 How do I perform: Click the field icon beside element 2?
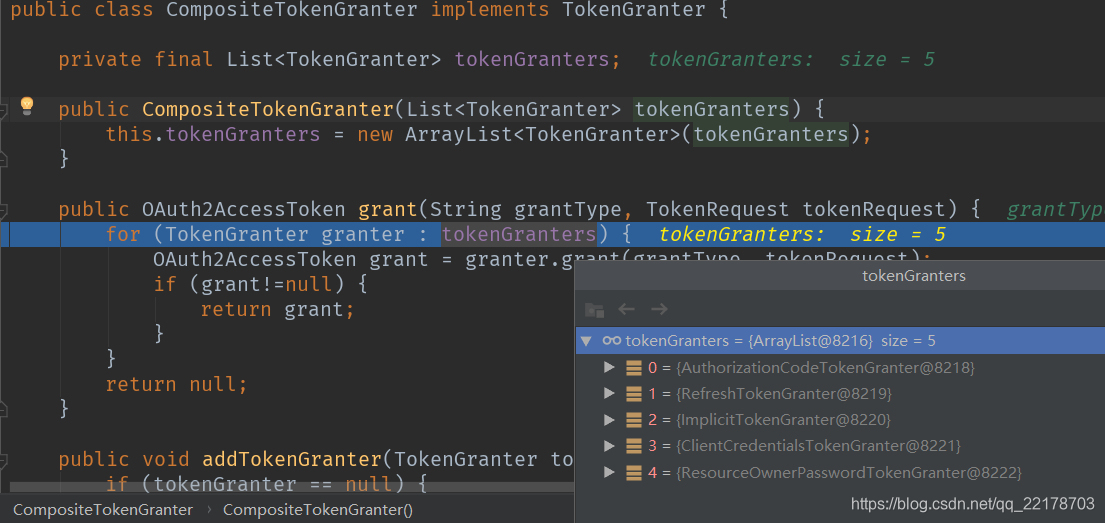pos(634,420)
